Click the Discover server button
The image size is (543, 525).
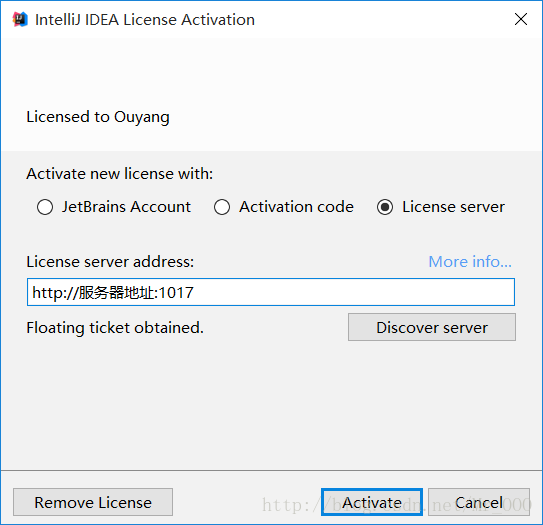pos(432,327)
